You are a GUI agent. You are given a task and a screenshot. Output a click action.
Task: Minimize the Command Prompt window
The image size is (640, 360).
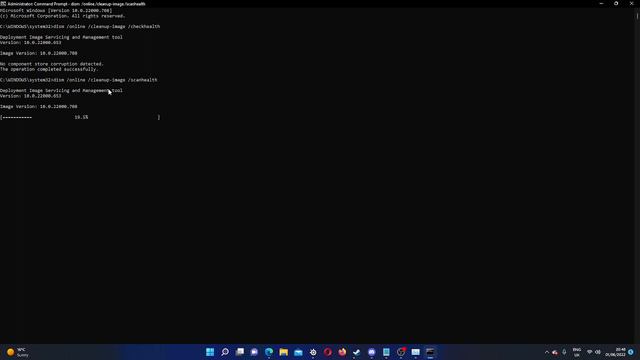point(601,4)
